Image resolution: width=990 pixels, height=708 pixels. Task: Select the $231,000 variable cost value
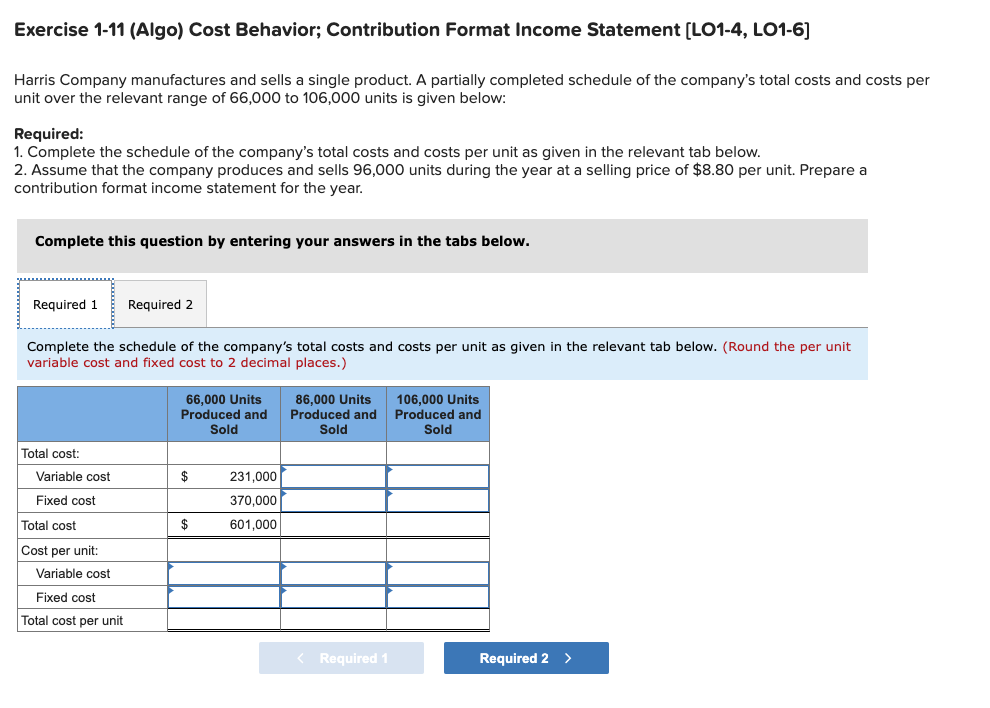click(x=223, y=476)
